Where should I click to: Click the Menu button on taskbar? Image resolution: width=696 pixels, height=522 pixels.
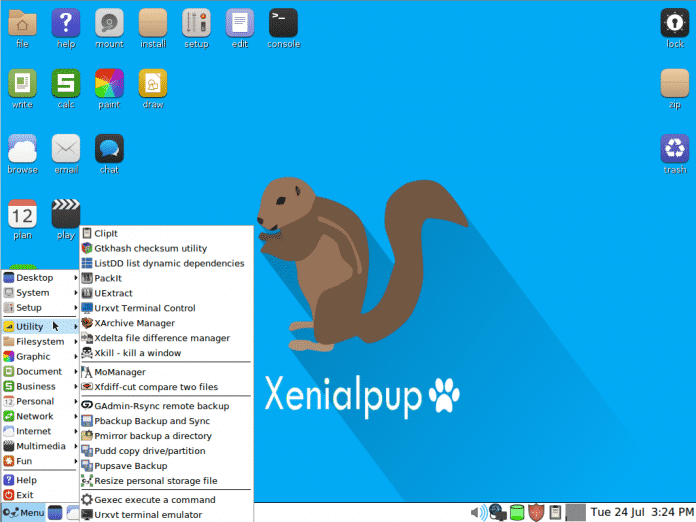click(x=24, y=513)
